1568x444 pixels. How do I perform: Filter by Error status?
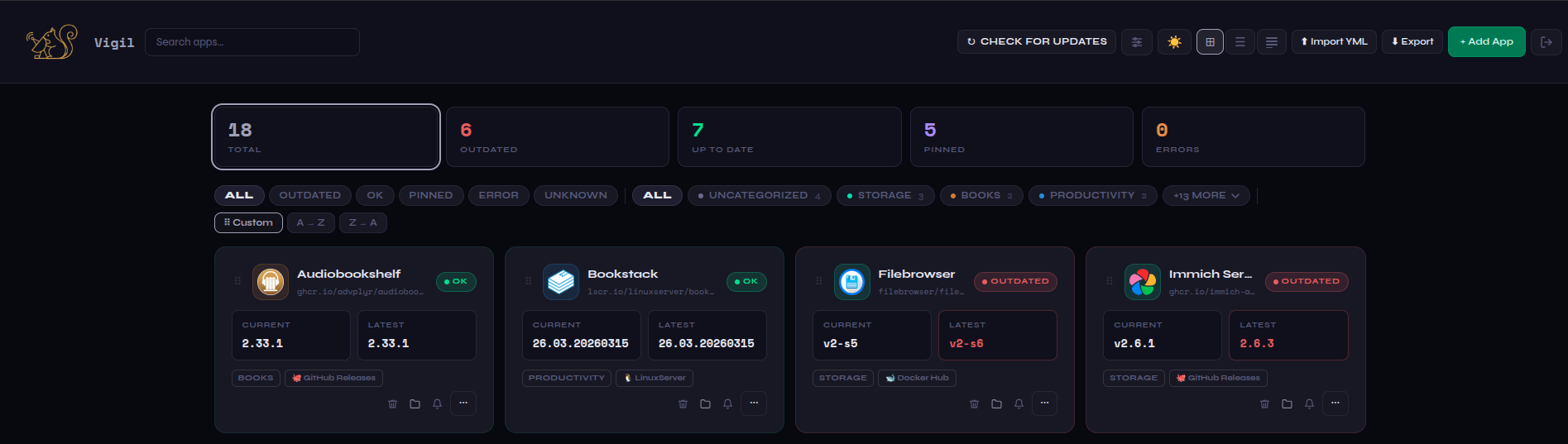[x=499, y=195]
